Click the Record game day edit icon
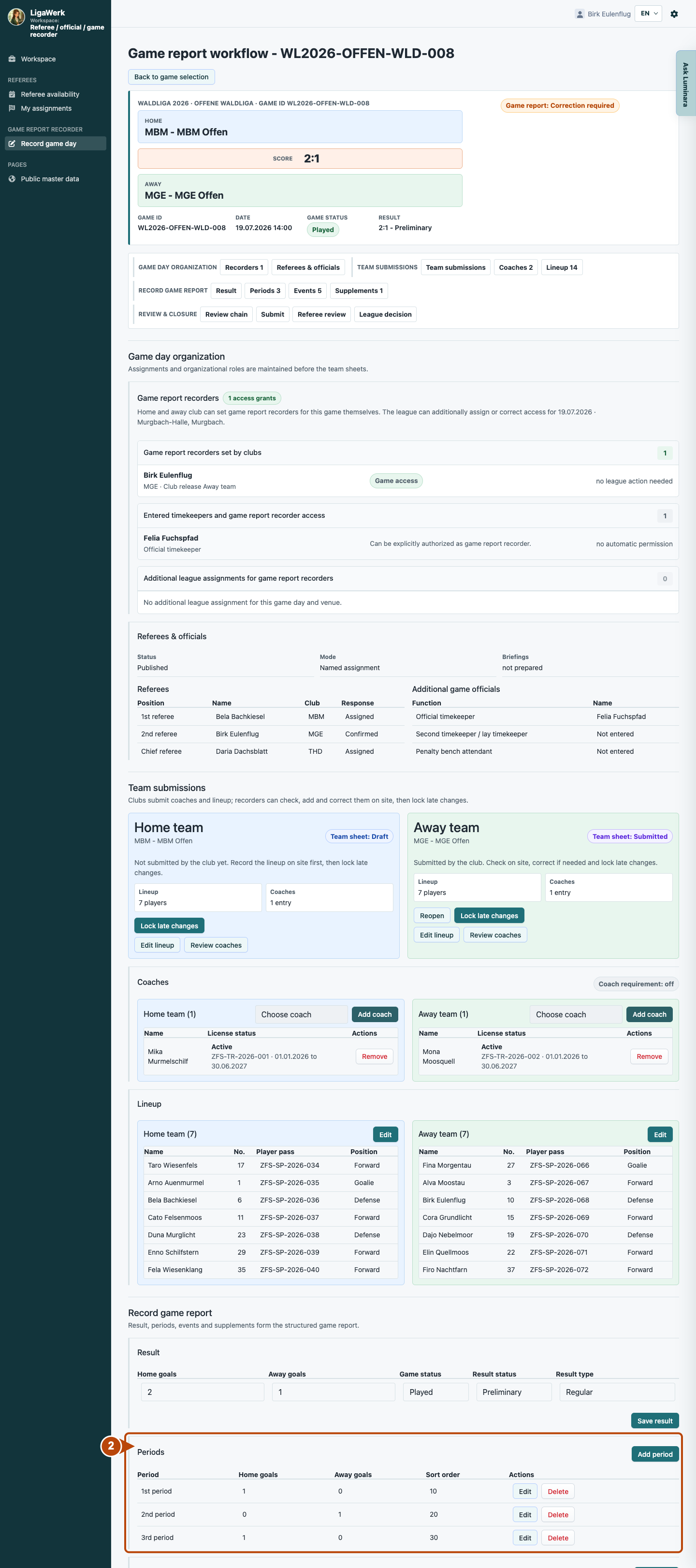 coord(12,144)
